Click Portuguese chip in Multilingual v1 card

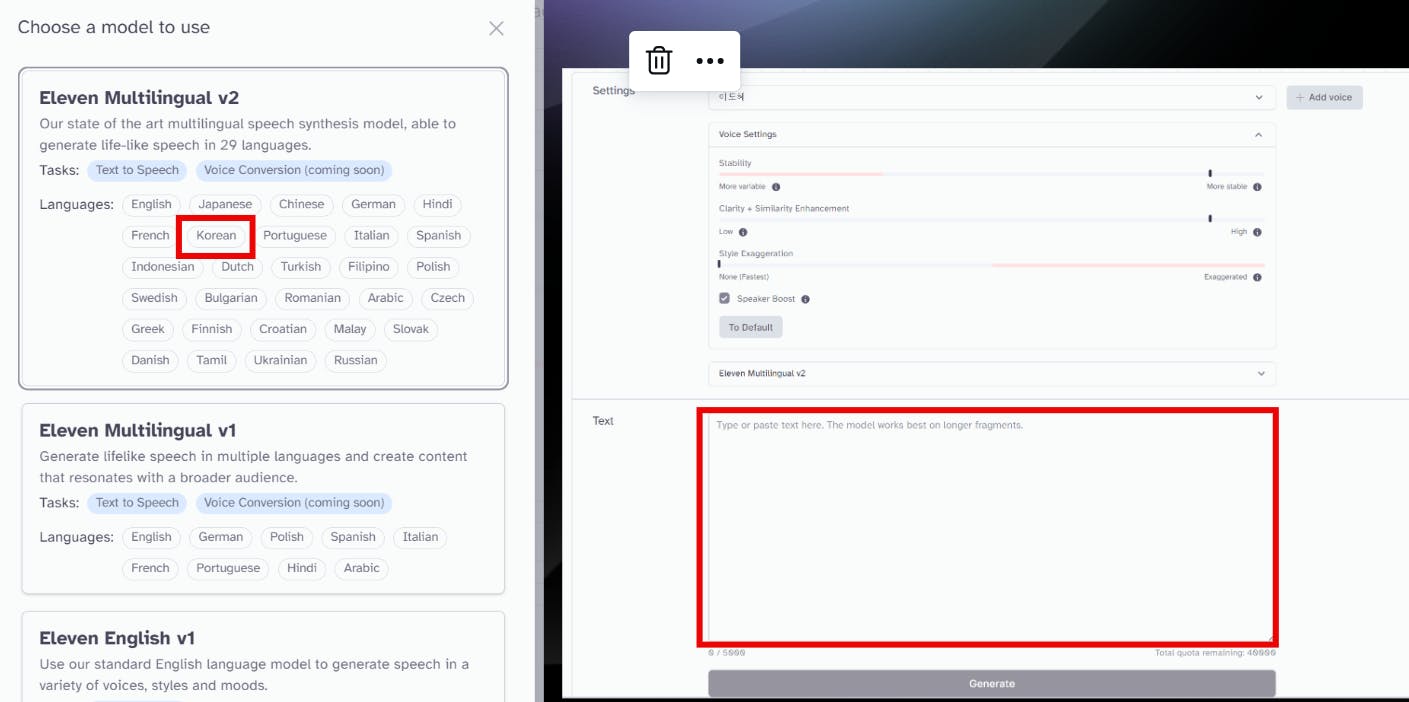pyautogui.click(x=228, y=568)
